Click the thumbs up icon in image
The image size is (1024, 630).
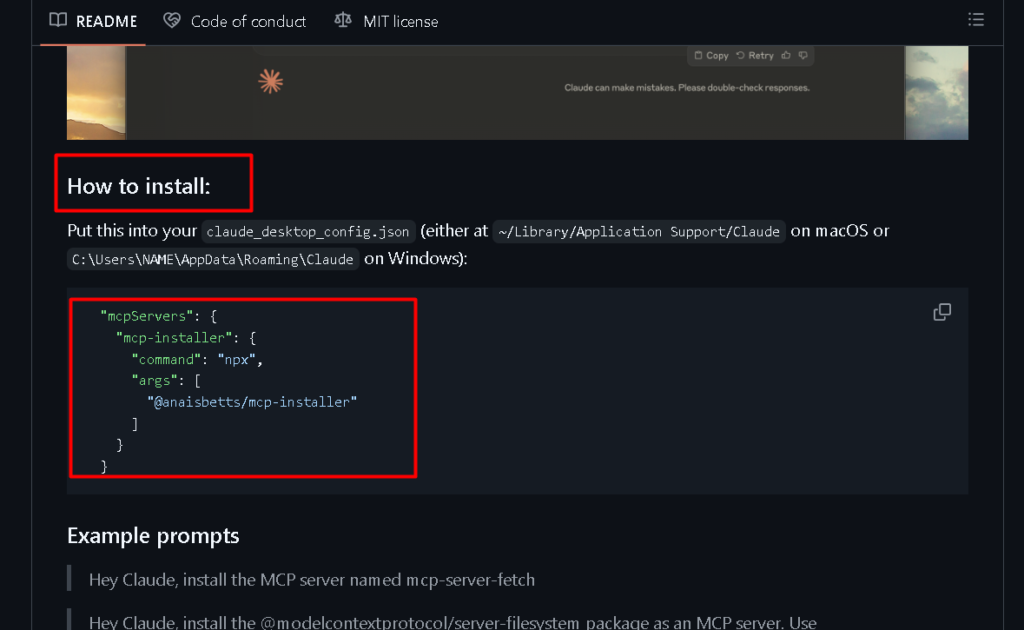coord(786,55)
